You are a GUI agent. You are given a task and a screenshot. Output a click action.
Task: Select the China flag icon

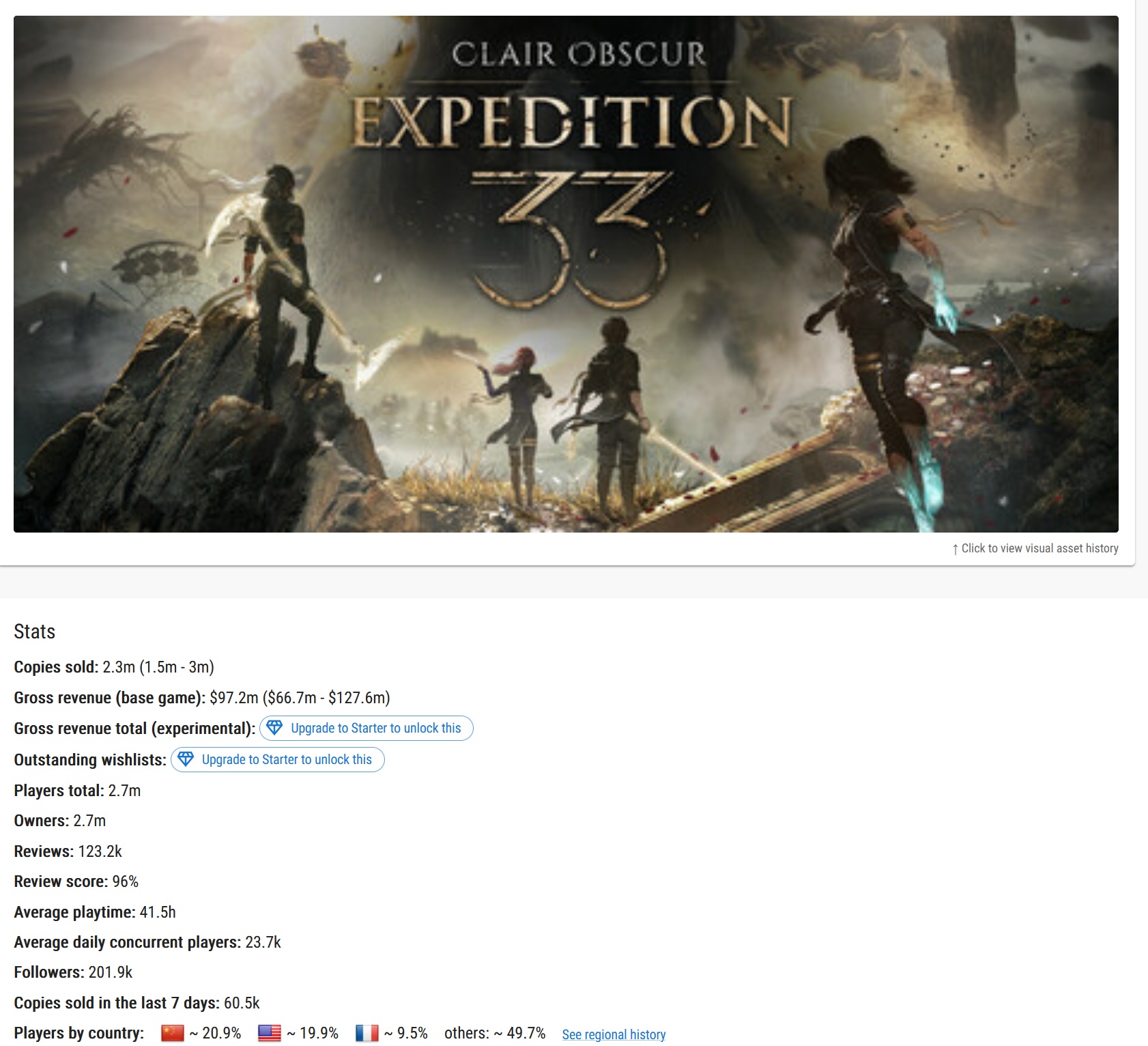(x=173, y=1033)
